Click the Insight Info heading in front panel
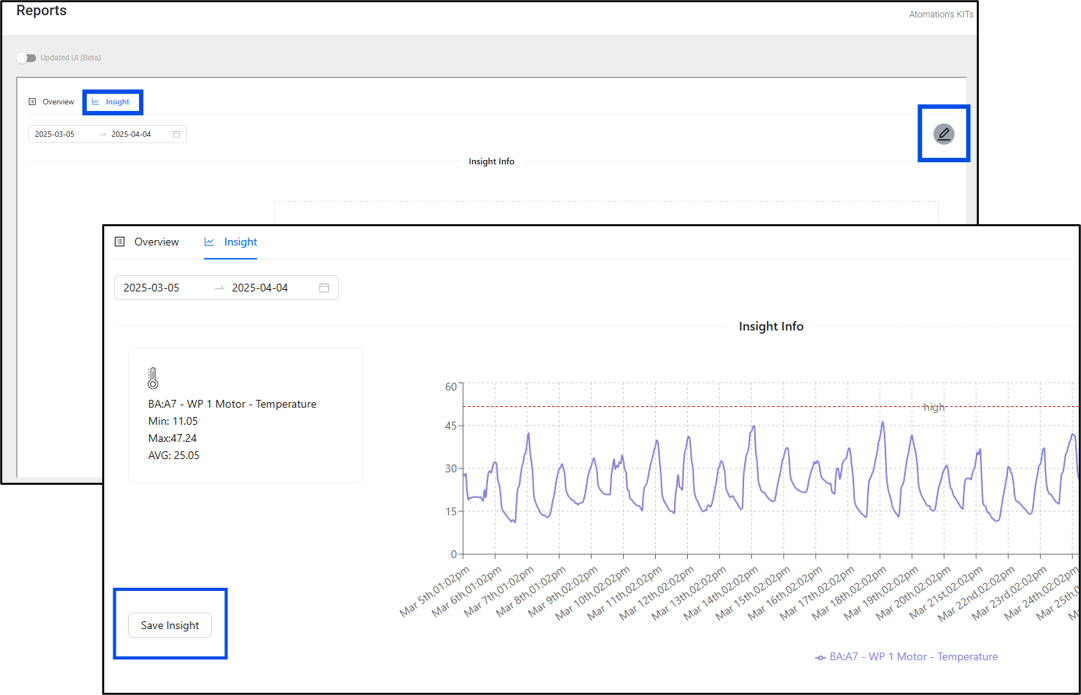Image resolution: width=1081 pixels, height=695 pixels. click(x=771, y=327)
